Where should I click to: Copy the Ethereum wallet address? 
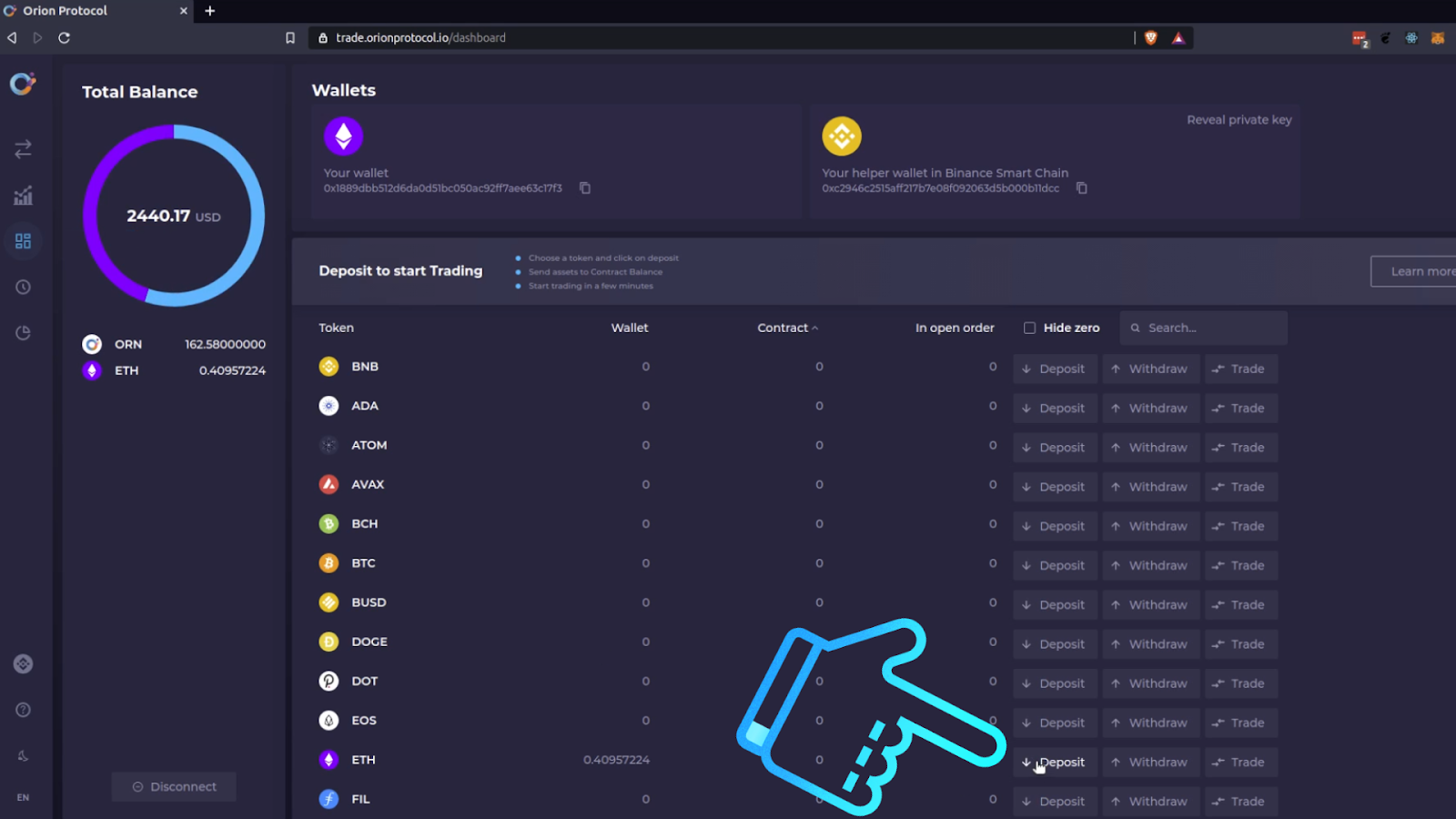pyautogui.click(x=585, y=188)
